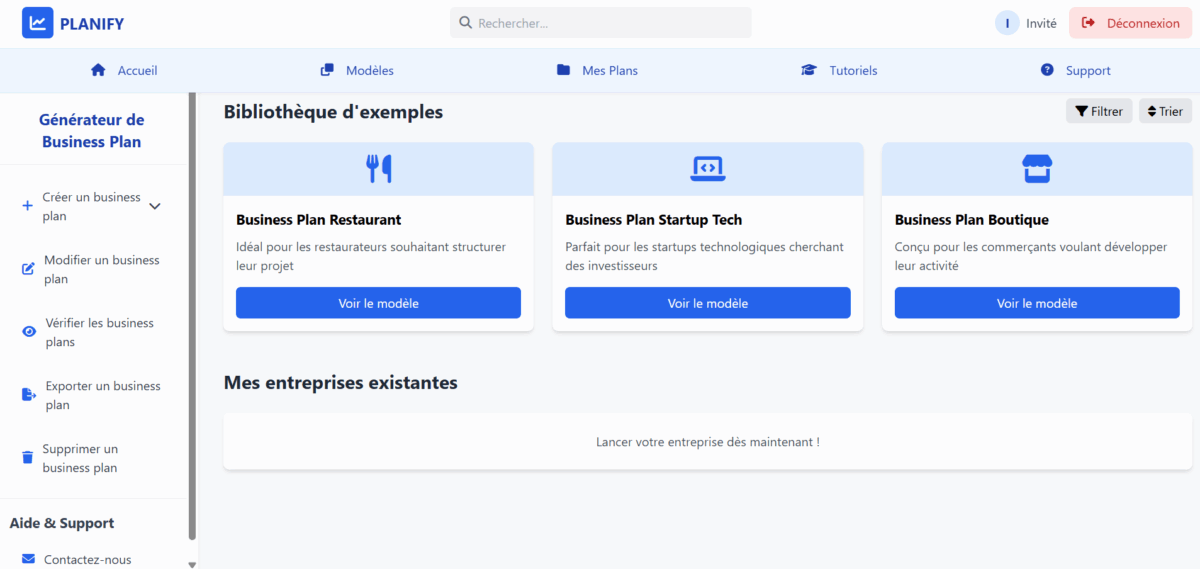Click the Déconnexion logout button

[x=1130, y=23]
